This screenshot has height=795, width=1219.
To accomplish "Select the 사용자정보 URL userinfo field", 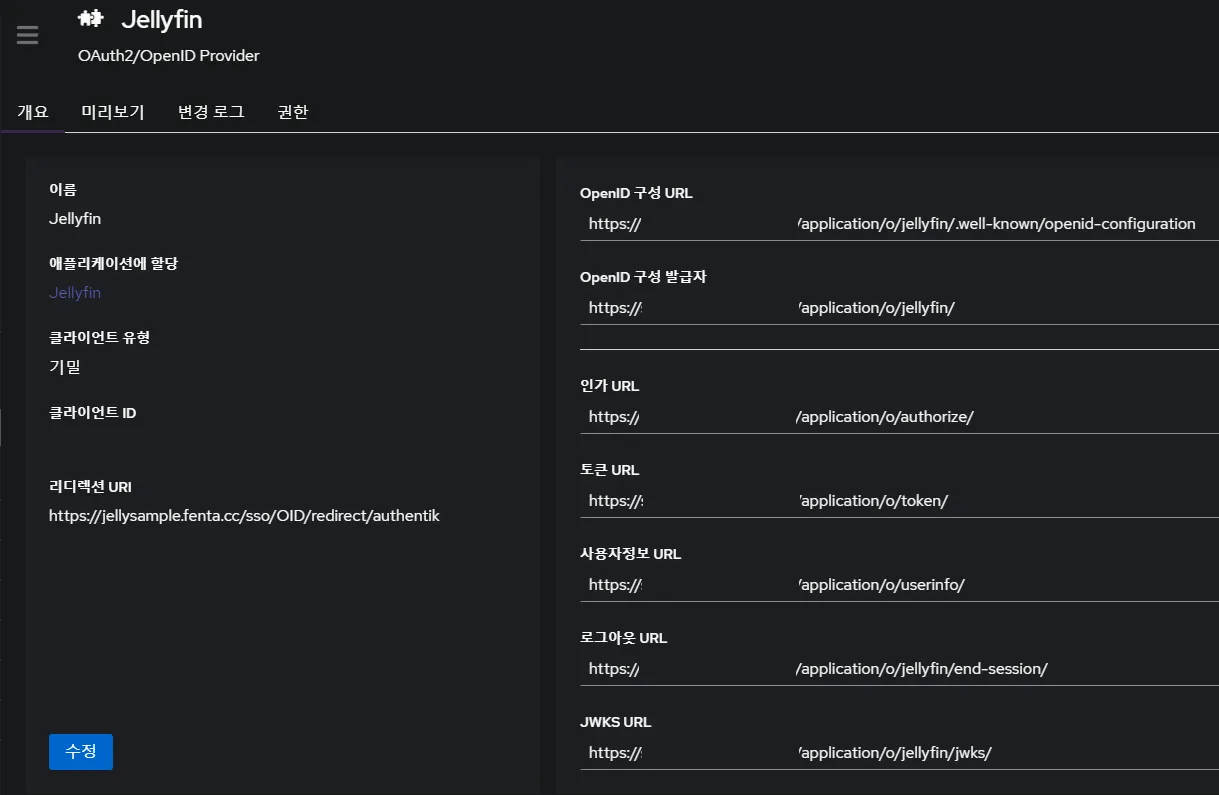I will [893, 584].
